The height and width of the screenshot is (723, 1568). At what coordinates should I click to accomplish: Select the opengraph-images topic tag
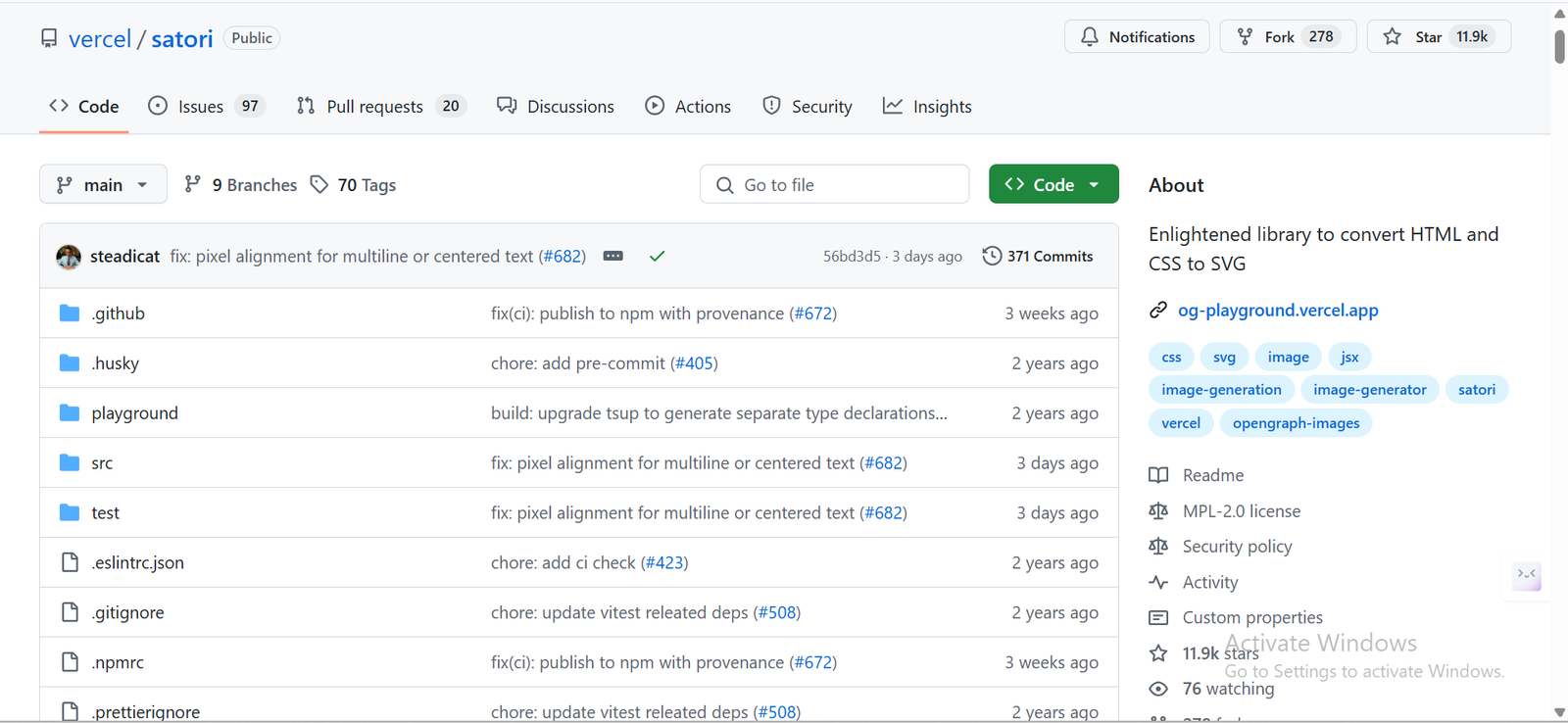click(x=1296, y=423)
